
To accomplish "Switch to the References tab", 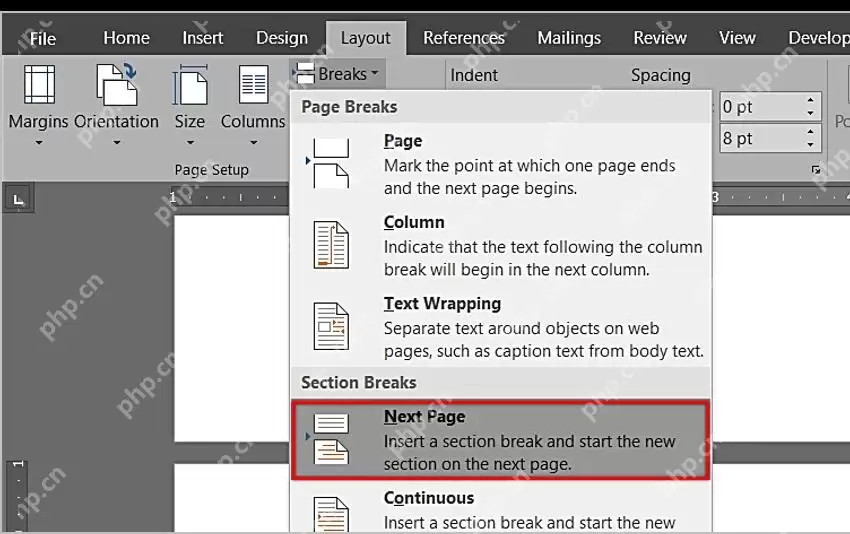I will point(463,38).
